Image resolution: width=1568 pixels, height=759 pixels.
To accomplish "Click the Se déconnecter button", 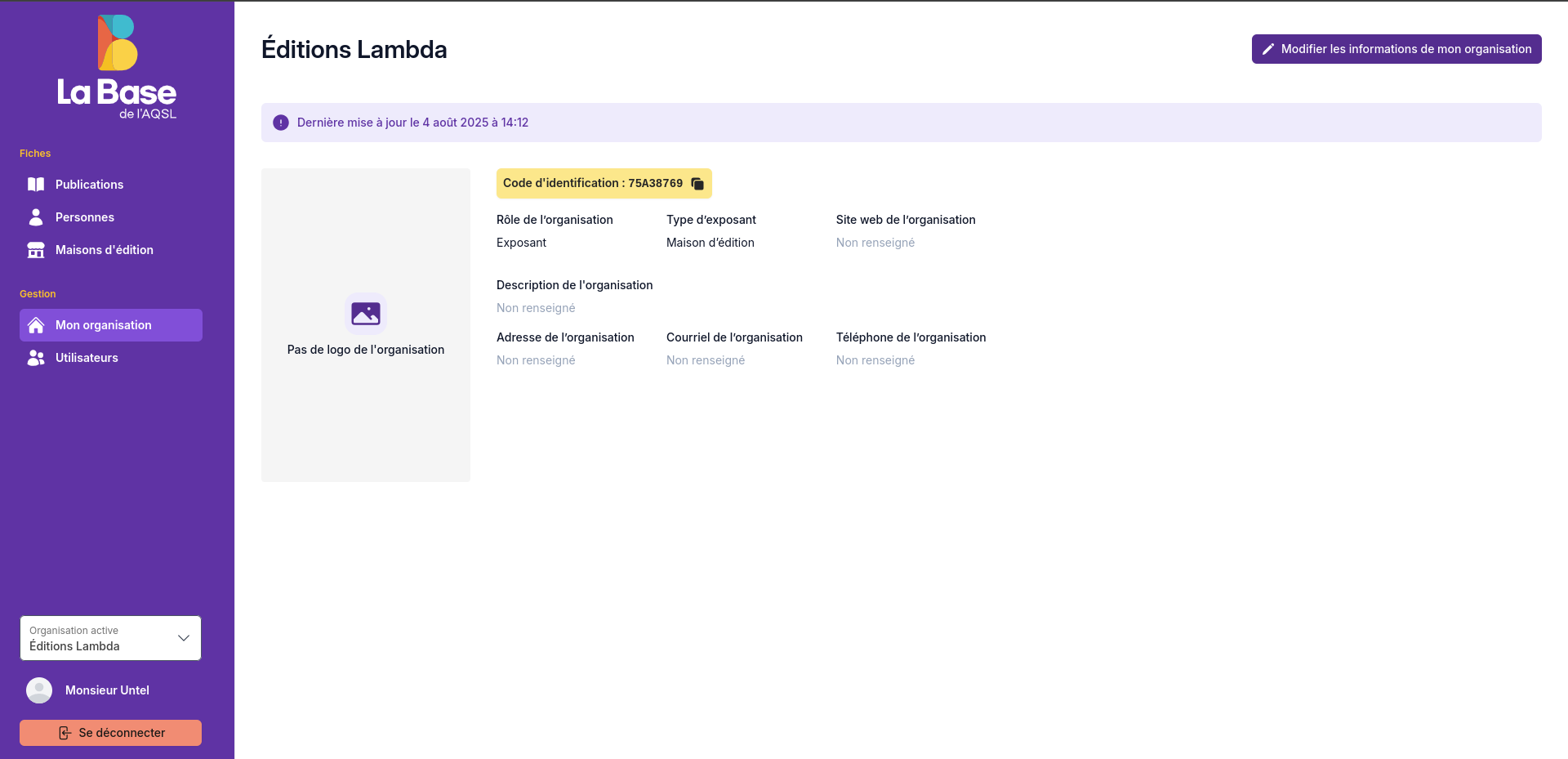I will tap(111, 733).
